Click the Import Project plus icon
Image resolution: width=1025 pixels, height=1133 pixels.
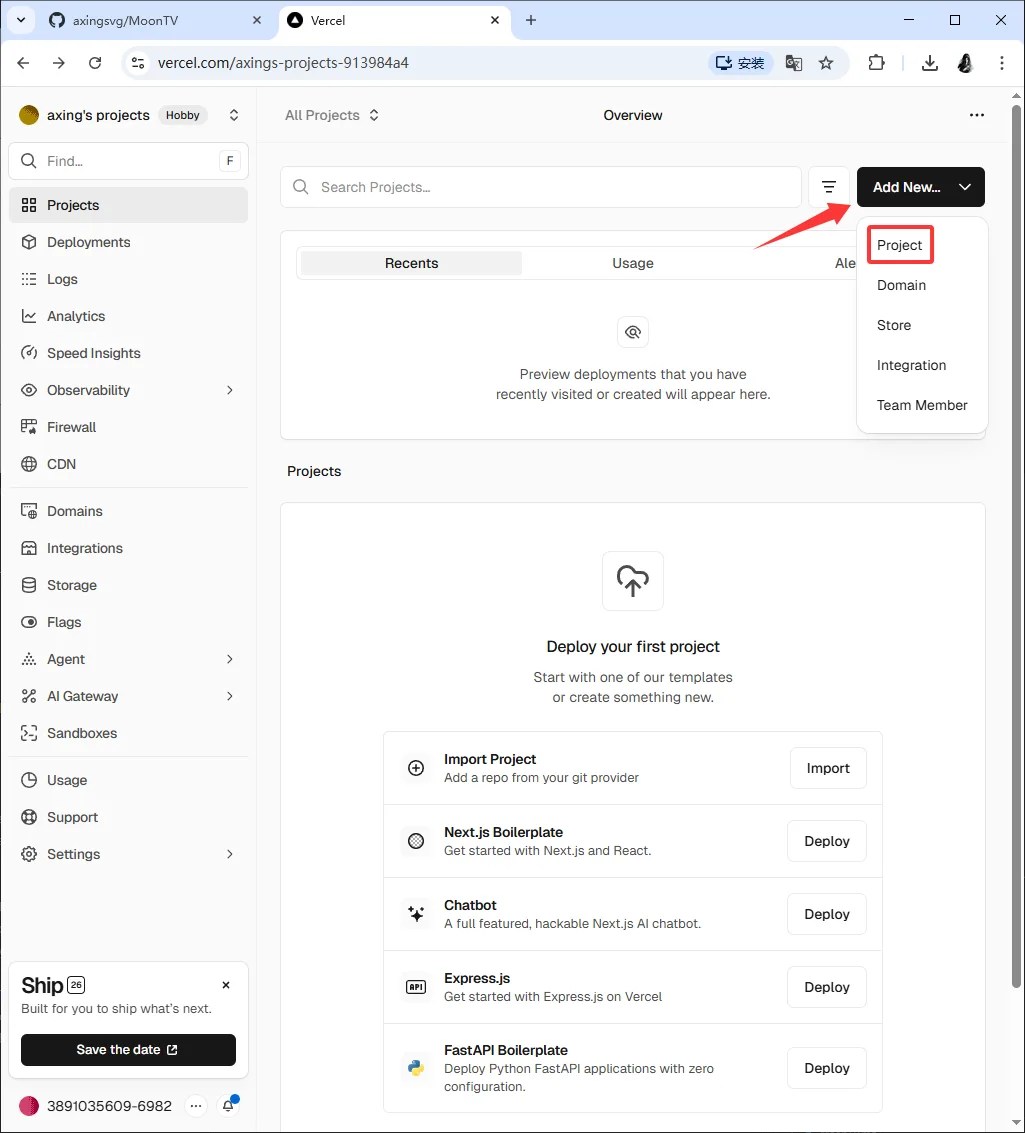416,768
